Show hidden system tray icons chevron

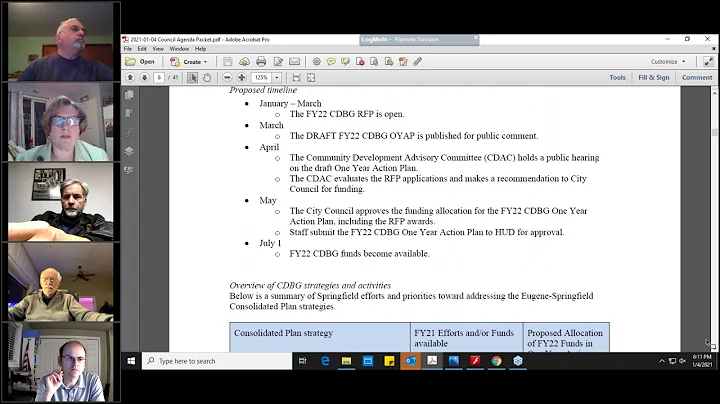coord(662,361)
